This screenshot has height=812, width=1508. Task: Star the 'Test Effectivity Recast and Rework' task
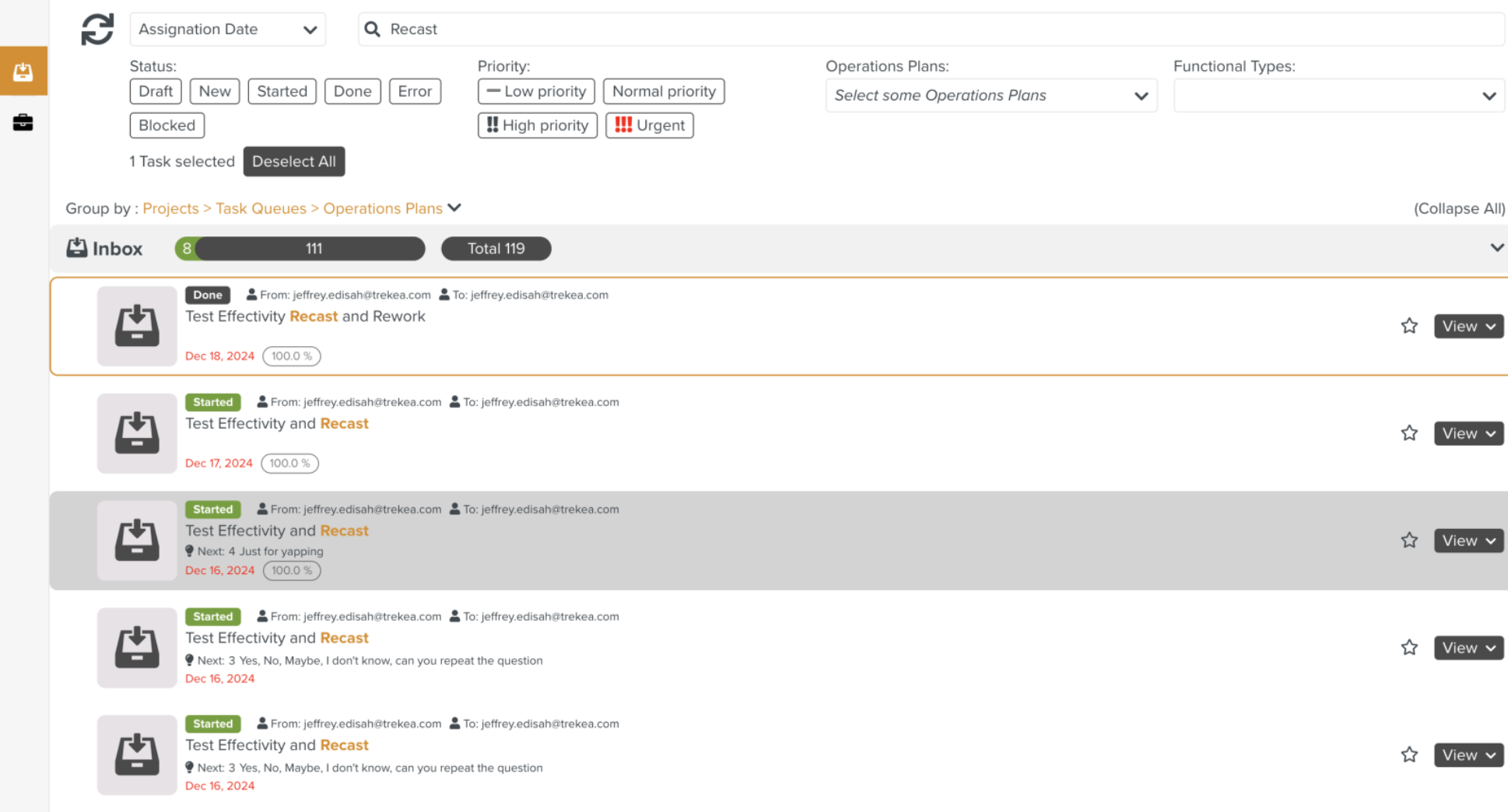1408,326
